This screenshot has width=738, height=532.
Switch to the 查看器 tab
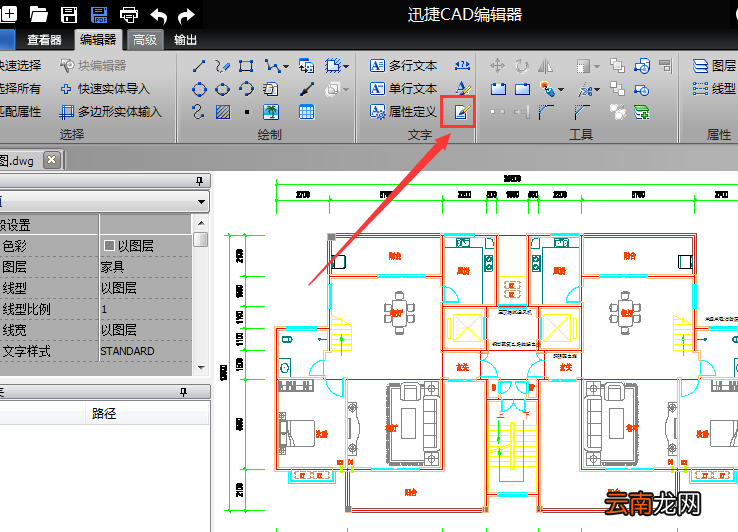44,40
